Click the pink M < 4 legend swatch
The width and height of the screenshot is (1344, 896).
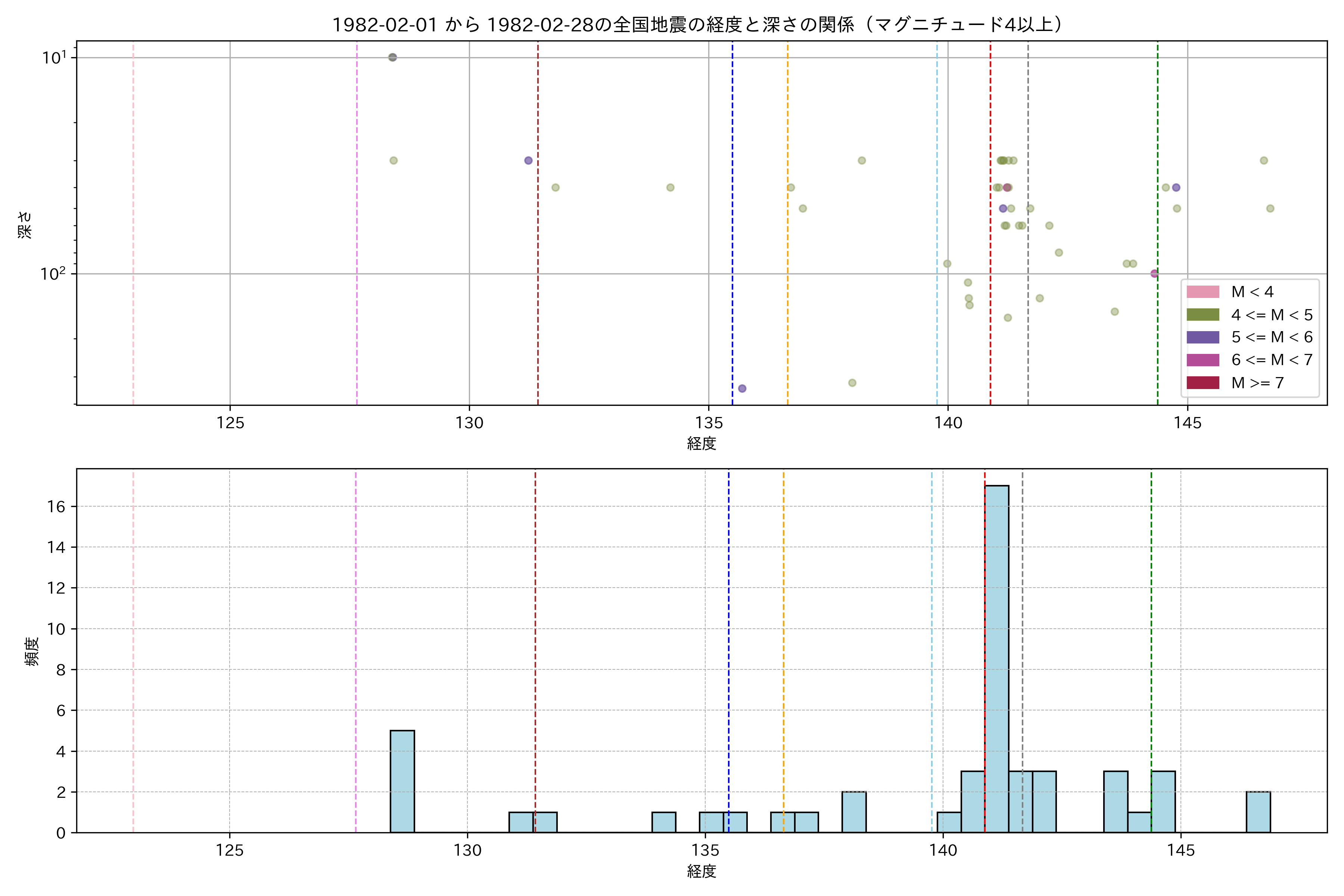click(1203, 292)
